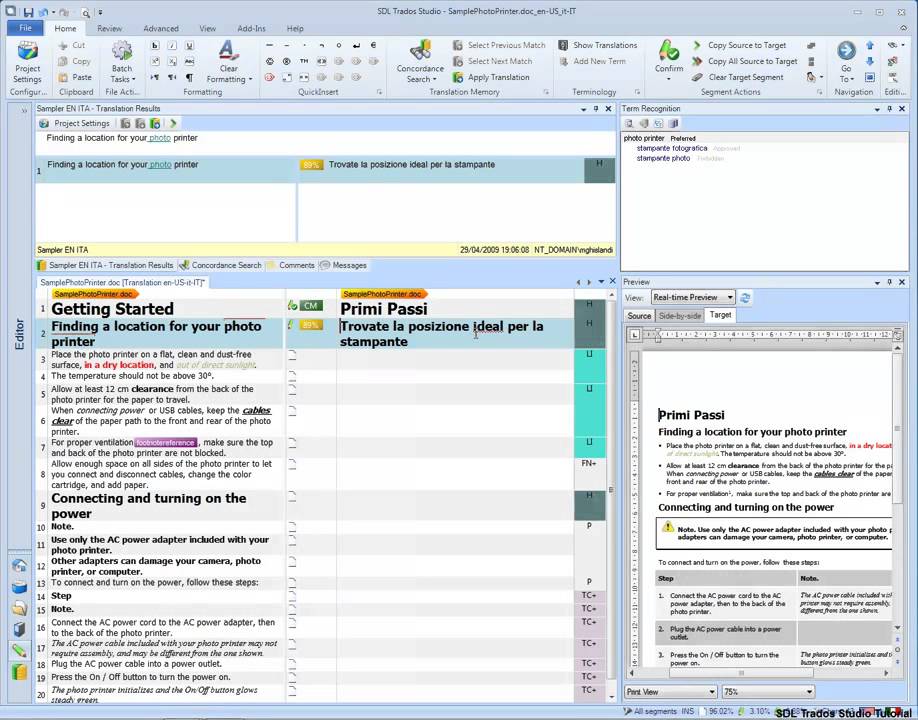Click the Clear Formatting icon
The image size is (918, 720).
tap(228, 50)
